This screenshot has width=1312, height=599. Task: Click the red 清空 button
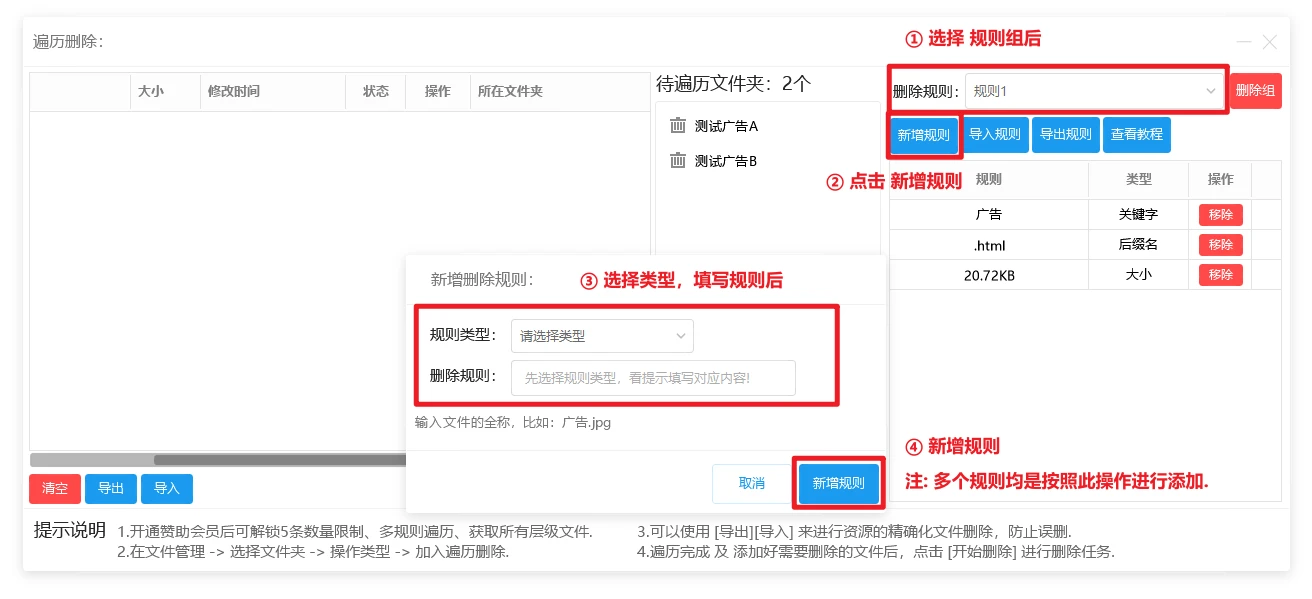pyautogui.click(x=55, y=489)
